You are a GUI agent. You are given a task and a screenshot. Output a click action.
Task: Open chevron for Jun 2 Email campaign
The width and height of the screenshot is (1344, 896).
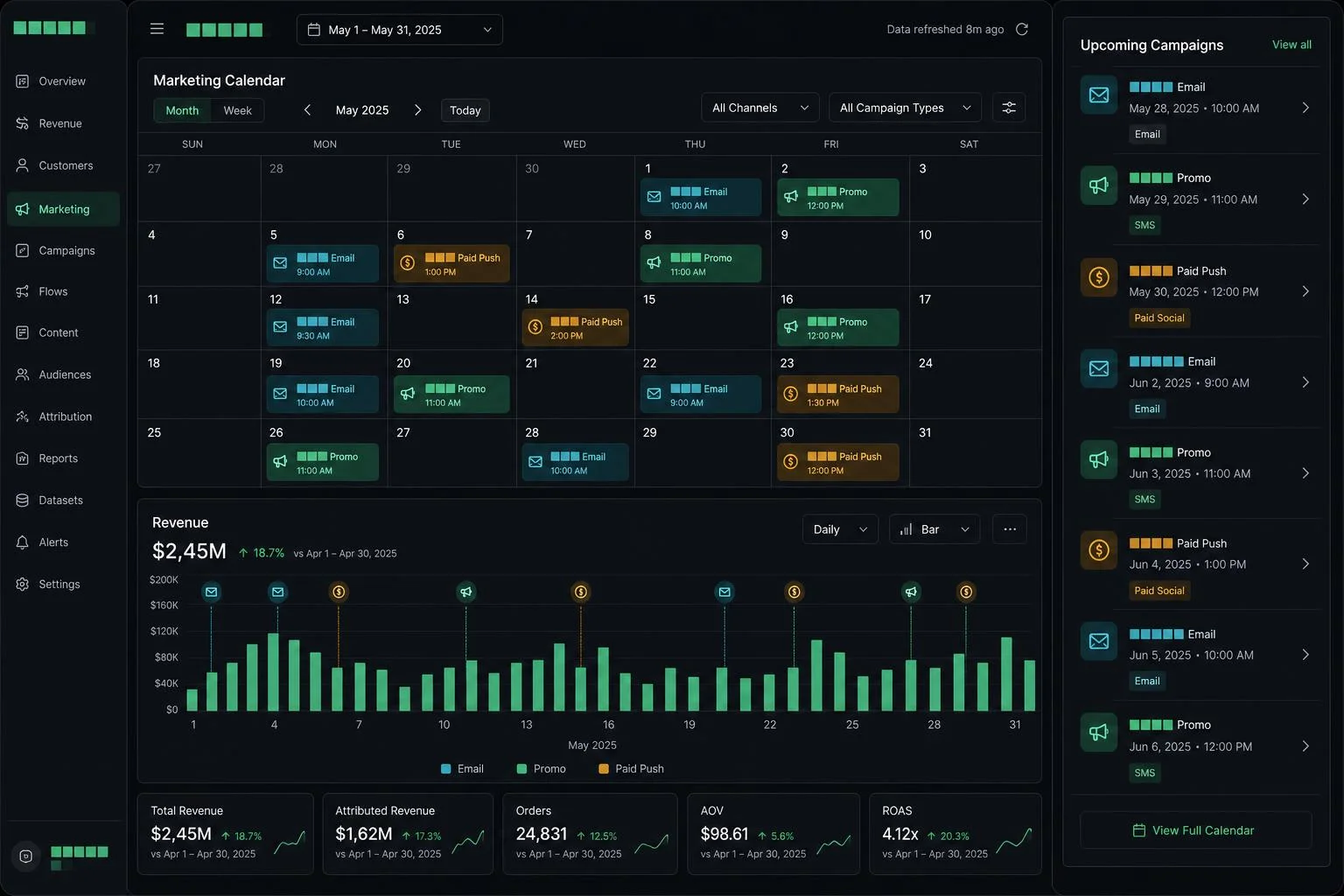(1305, 382)
